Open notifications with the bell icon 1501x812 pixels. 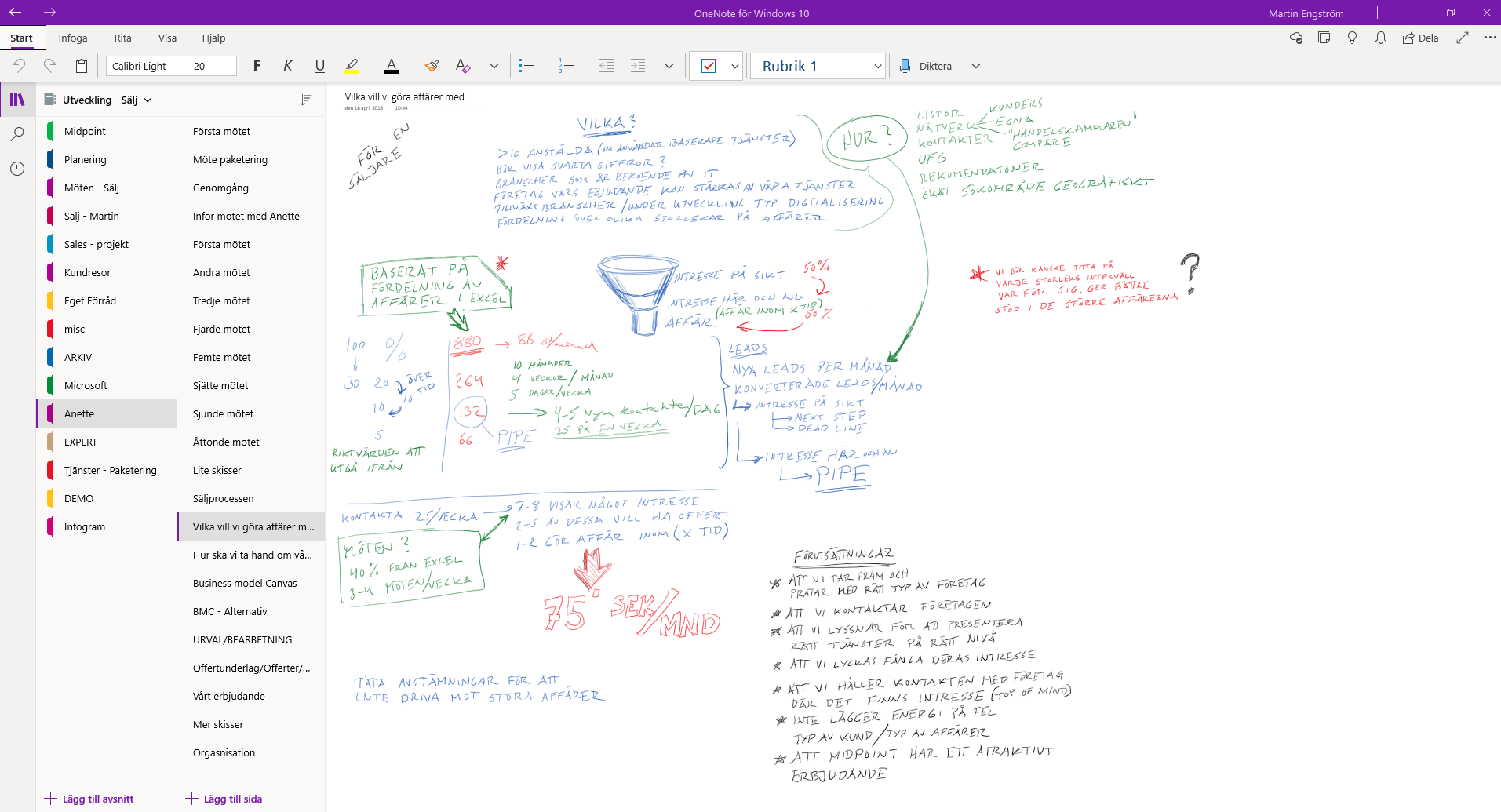pyautogui.click(x=1380, y=38)
